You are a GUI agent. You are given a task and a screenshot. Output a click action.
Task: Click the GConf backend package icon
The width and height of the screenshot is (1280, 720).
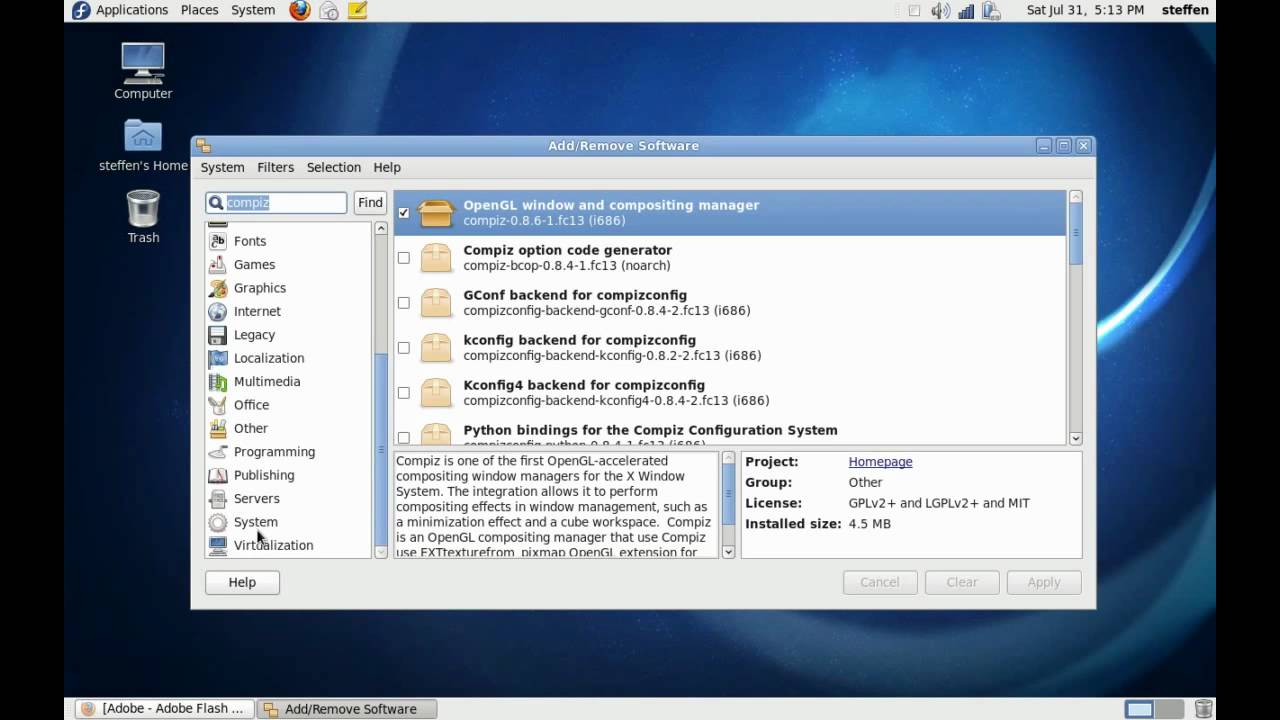436,302
